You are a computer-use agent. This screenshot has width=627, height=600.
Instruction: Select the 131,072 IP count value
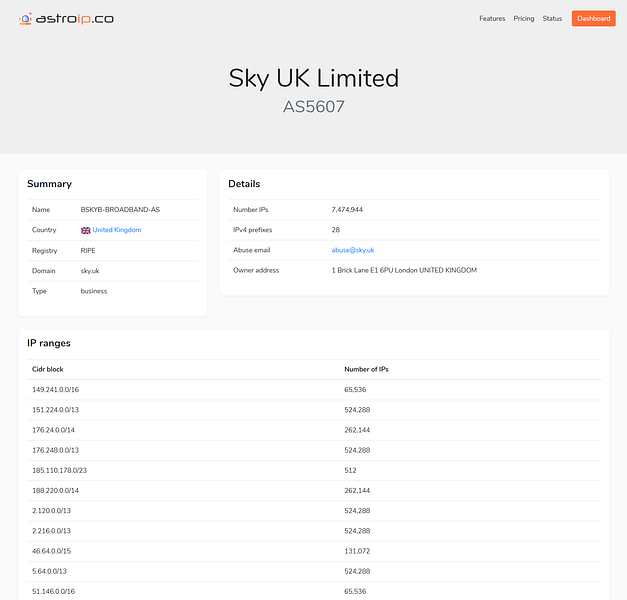(x=357, y=551)
